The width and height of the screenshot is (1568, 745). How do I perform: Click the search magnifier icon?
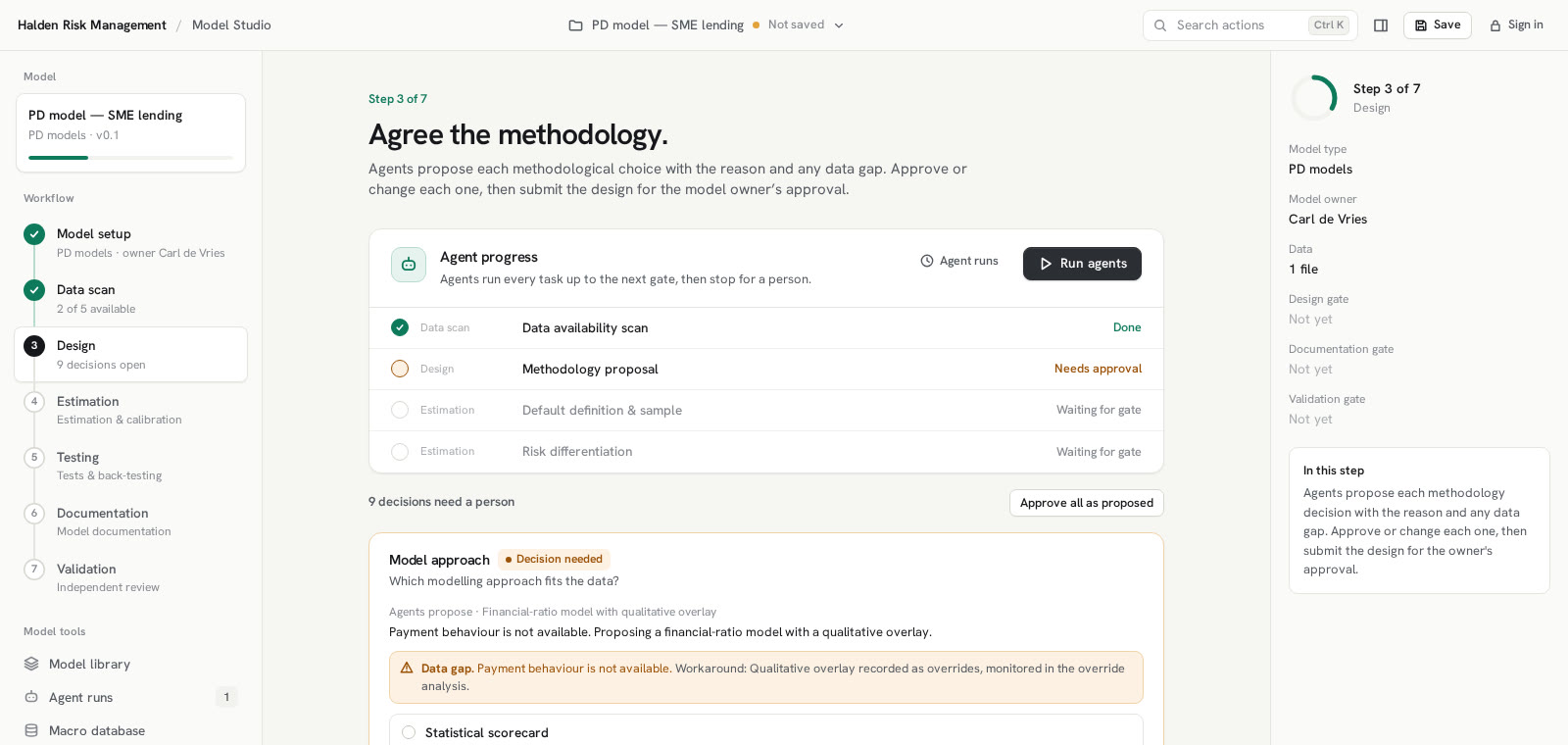click(1160, 25)
